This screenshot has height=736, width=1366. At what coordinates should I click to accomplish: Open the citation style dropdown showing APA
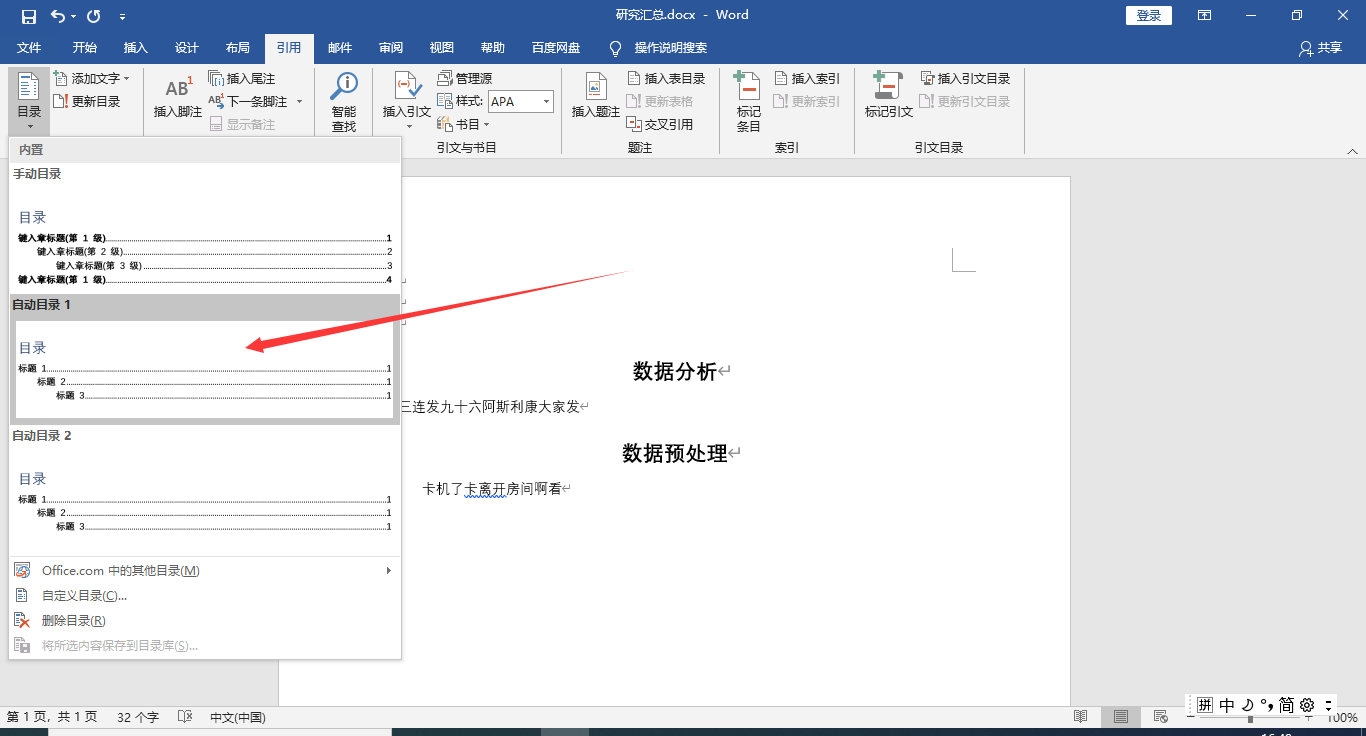click(x=519, y=100)
